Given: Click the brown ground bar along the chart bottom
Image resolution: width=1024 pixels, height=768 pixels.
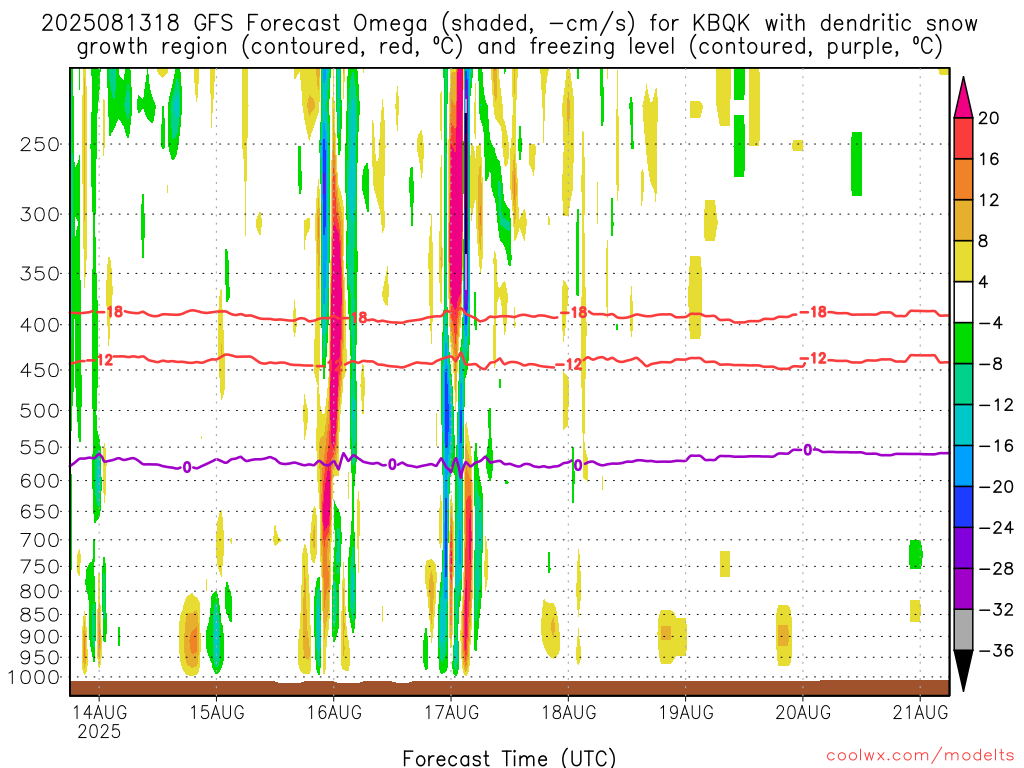Looking at the screenshot, I should [509, 688].
